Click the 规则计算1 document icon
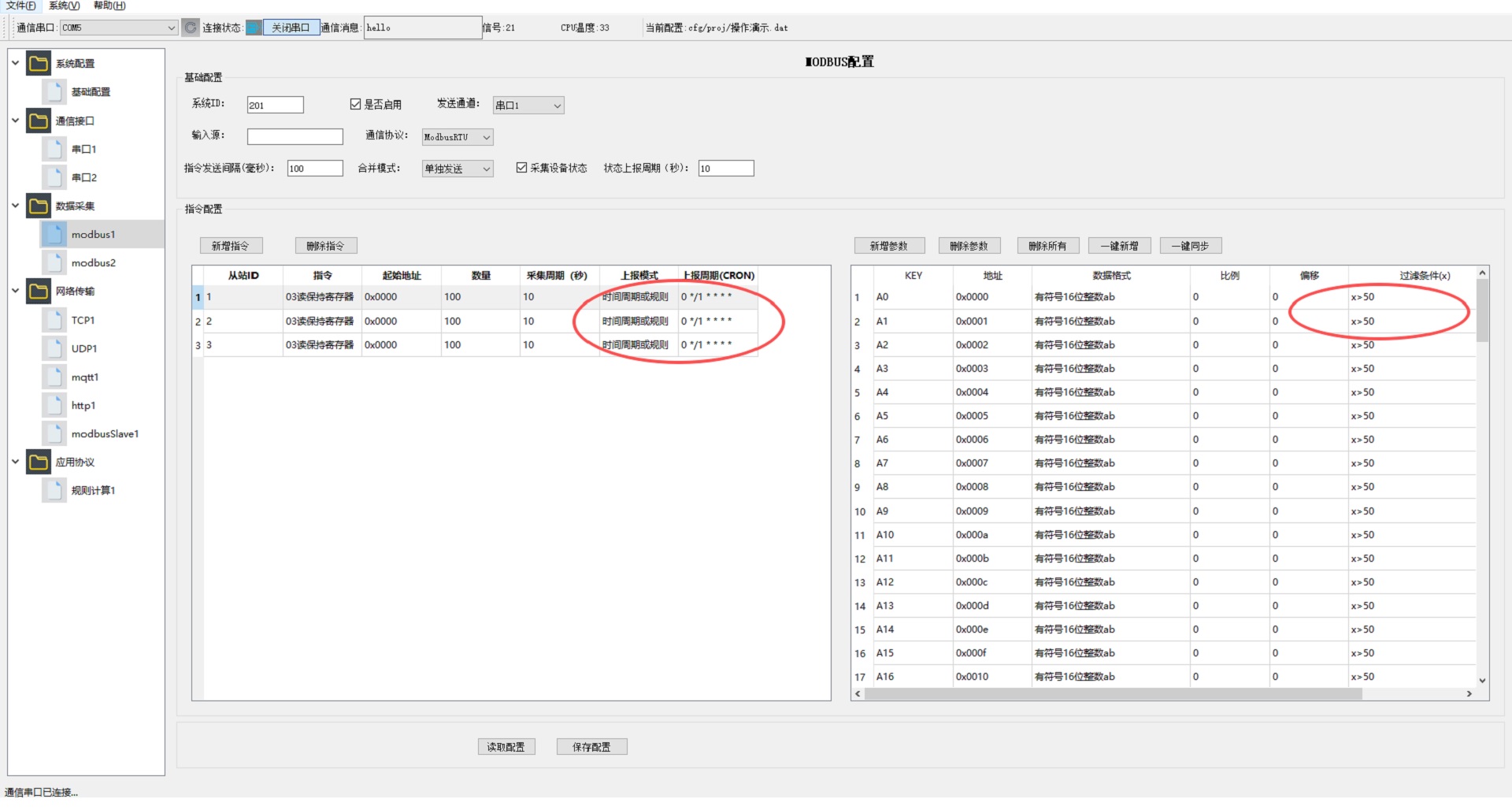1512x810 pixels. point(54,491)
